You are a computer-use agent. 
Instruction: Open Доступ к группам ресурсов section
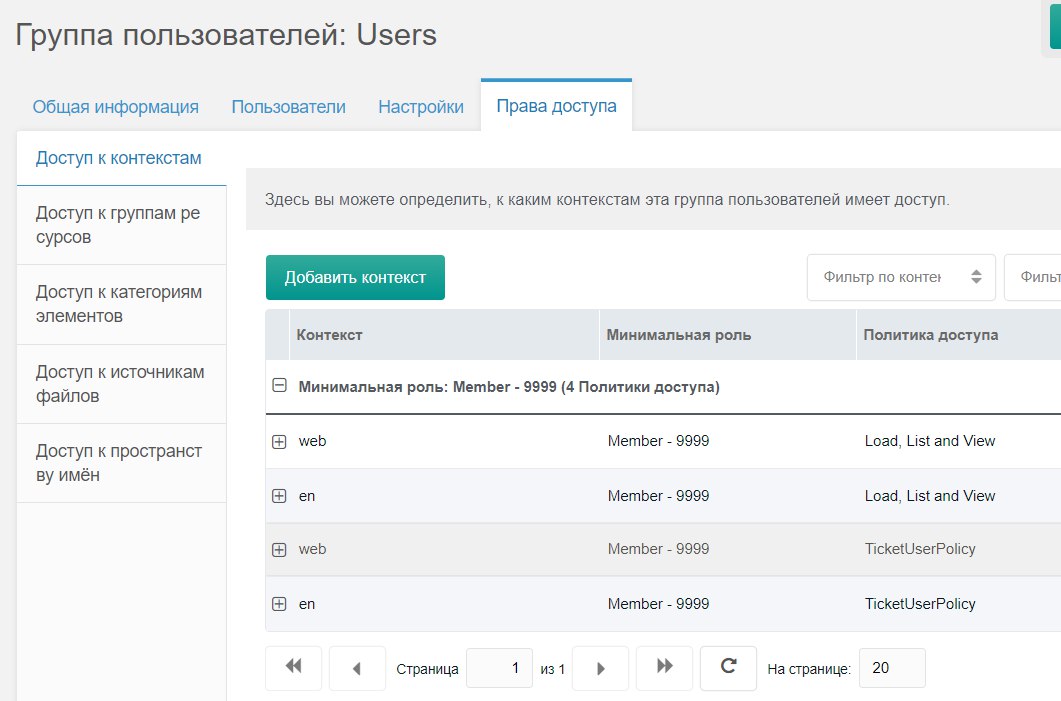pyautogui.click(x=121, y=225)
